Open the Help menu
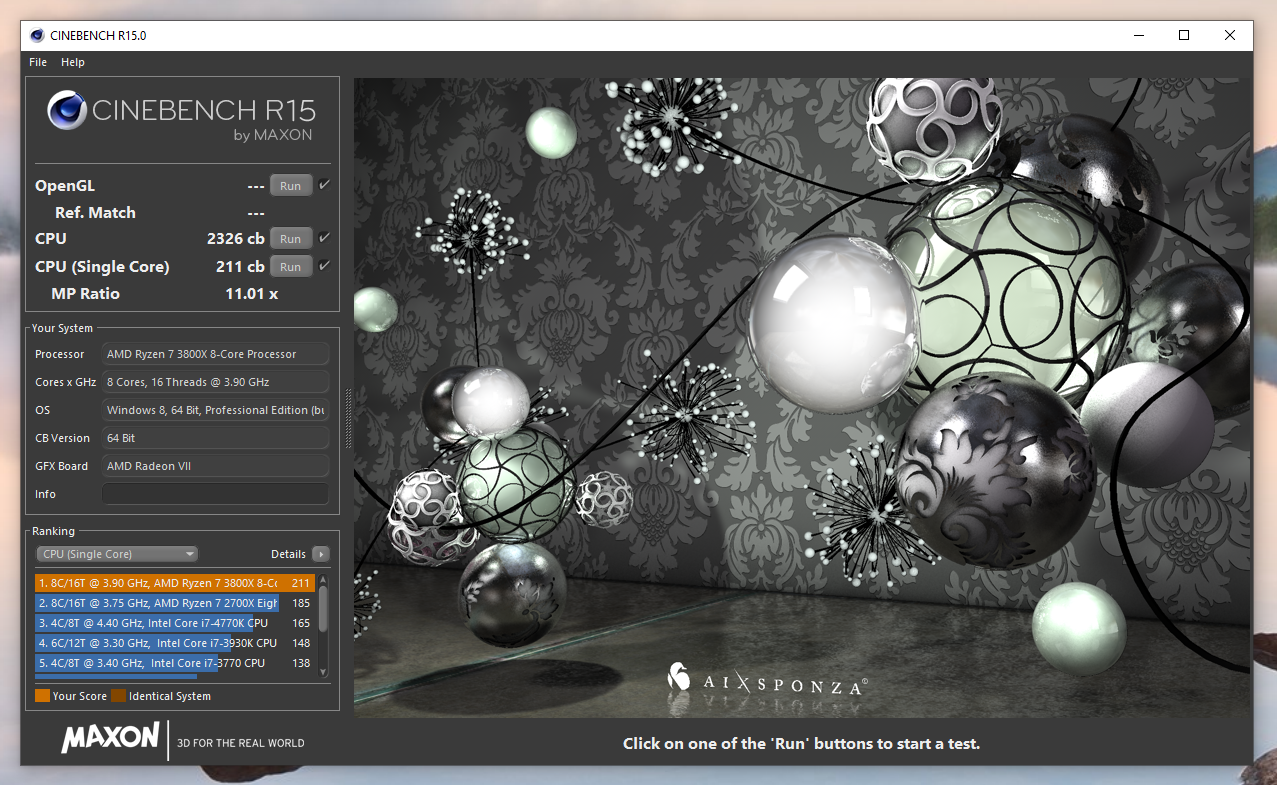This screenshot has width=1277, height=785. 73,62
